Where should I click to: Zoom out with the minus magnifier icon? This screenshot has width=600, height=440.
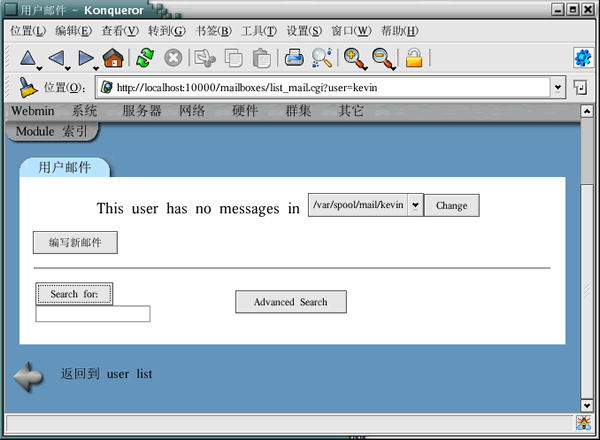[x=382, y=58]
